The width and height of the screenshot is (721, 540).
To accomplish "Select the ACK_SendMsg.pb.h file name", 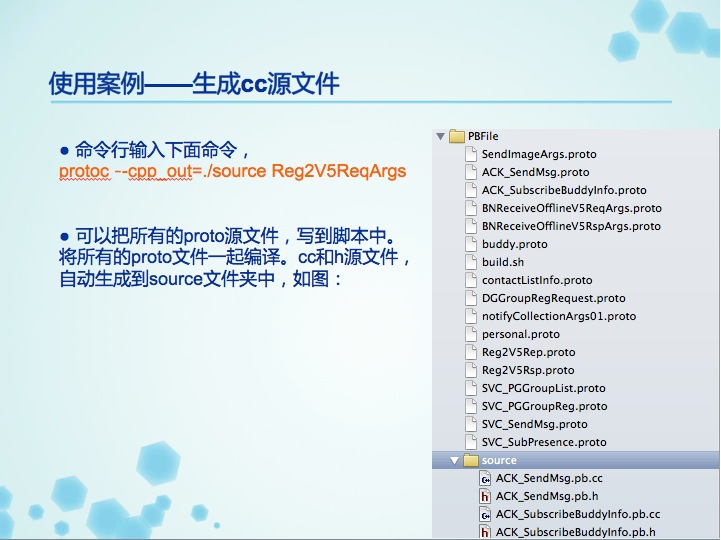I will (x=547, y=496).
